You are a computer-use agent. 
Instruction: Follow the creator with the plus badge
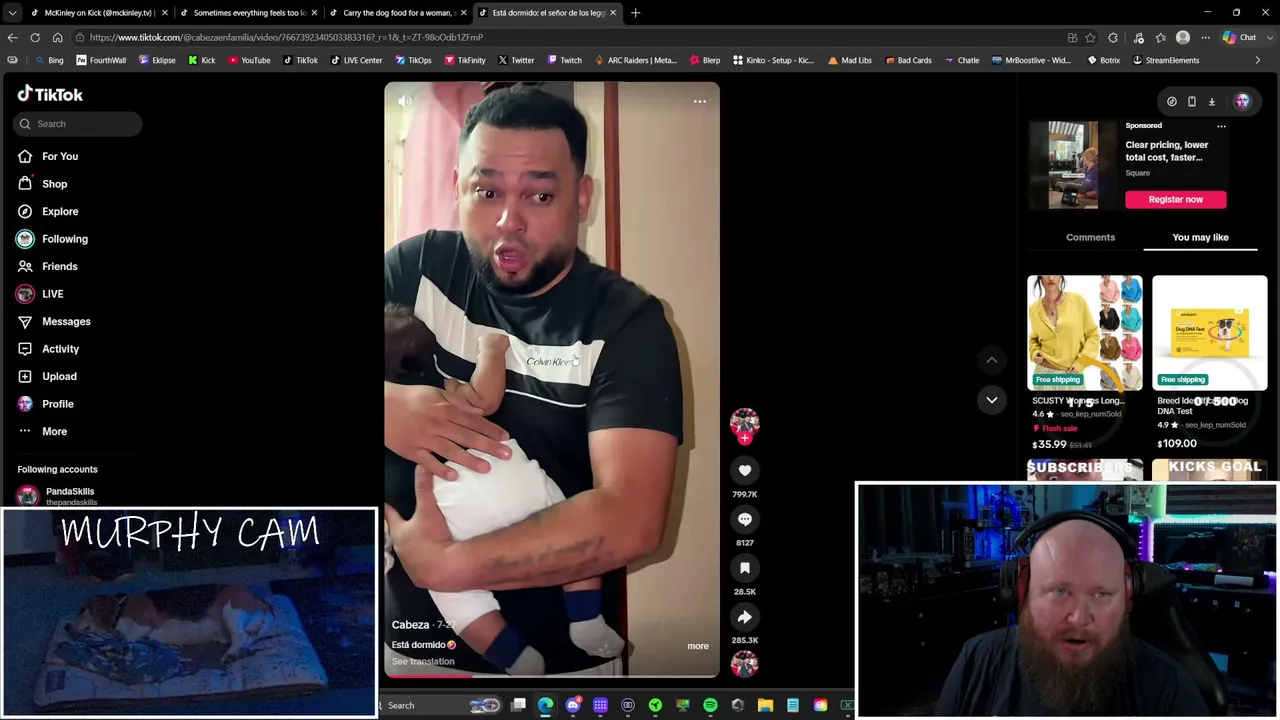[x=744, y=438]
